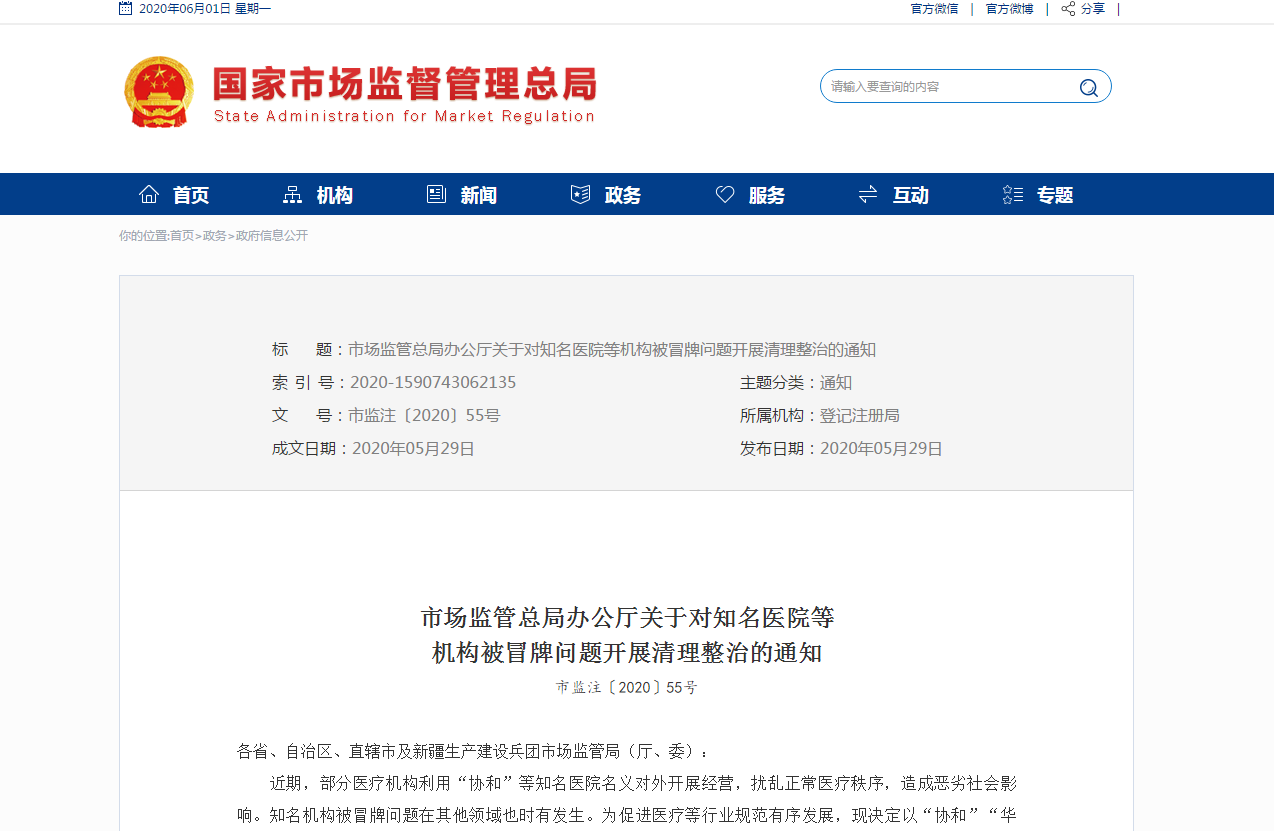Click the organization chart icon for 机构
Screen dimensions: 1274x831
tap(292, 195)
